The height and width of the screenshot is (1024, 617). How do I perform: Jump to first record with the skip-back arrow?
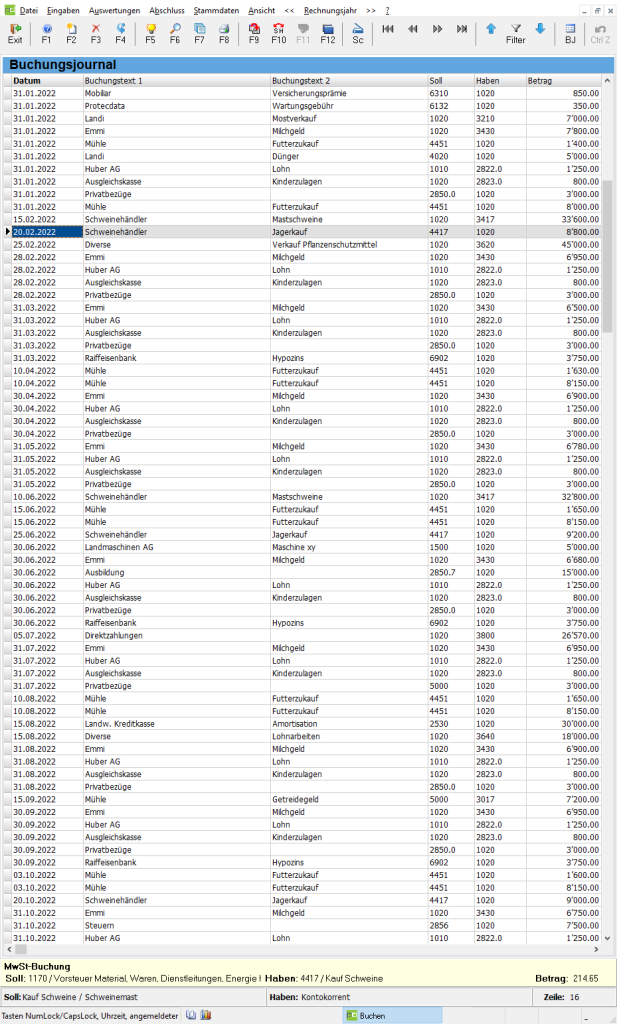pos(388,29)
